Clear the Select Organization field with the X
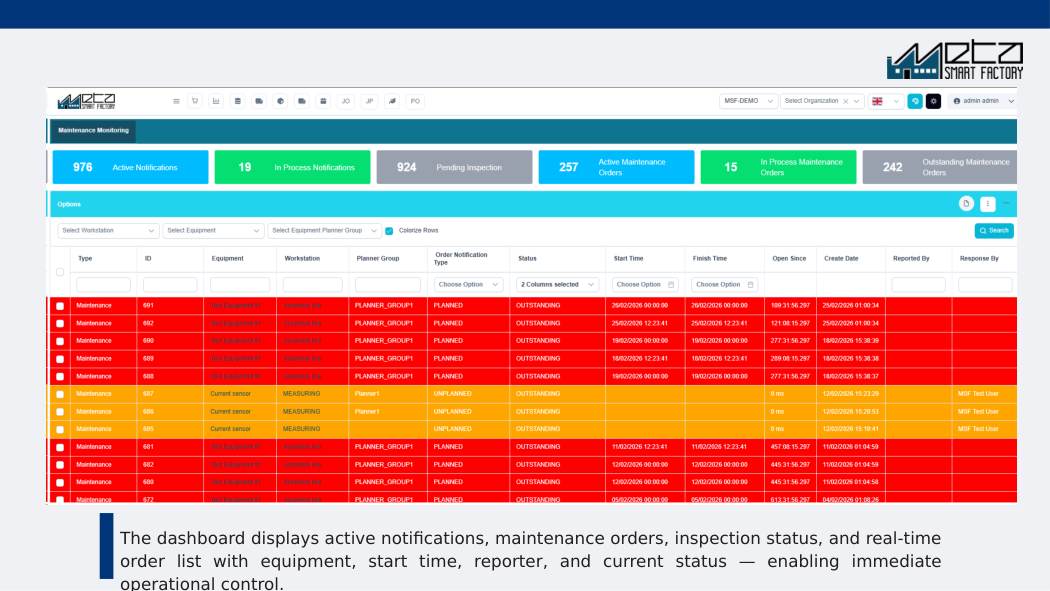Screen dimensions: 1050x591 point(846,101)
